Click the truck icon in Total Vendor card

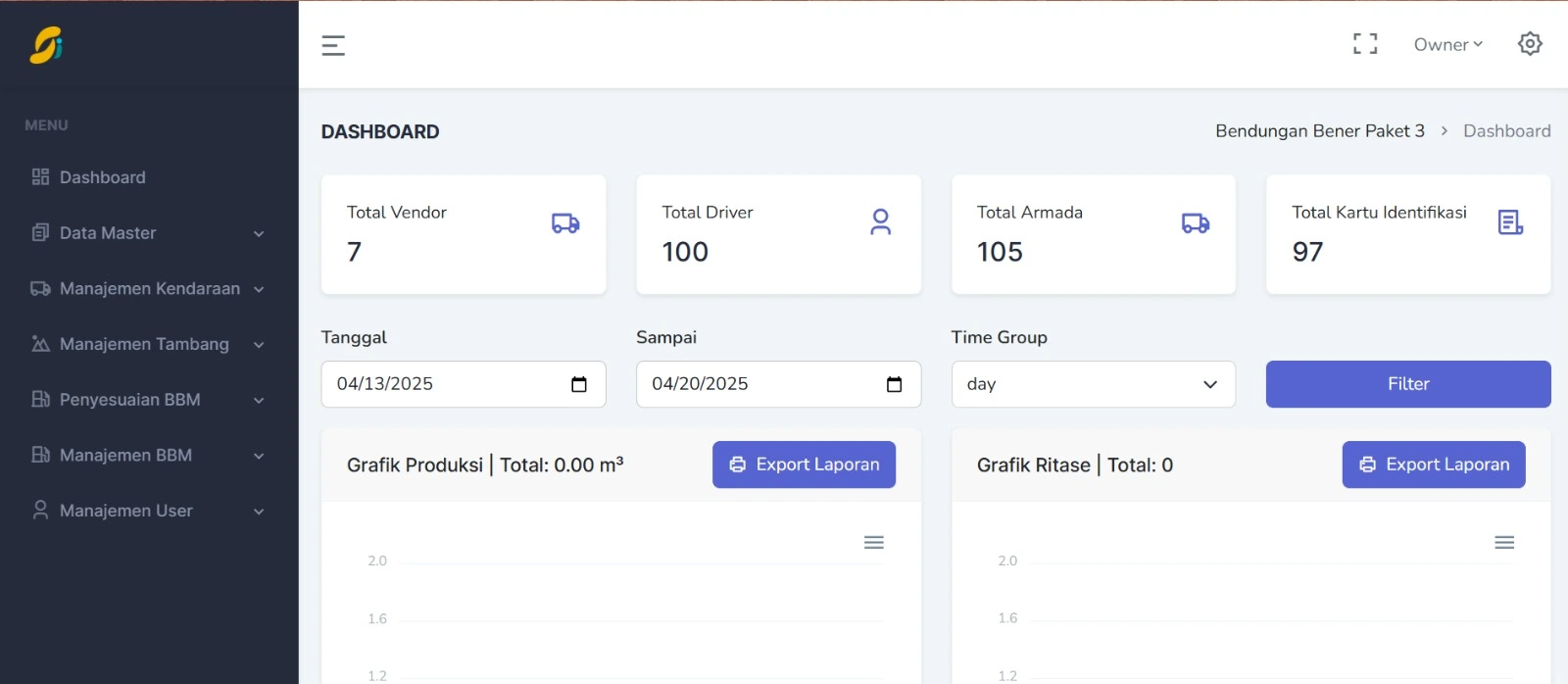point(565,223)
